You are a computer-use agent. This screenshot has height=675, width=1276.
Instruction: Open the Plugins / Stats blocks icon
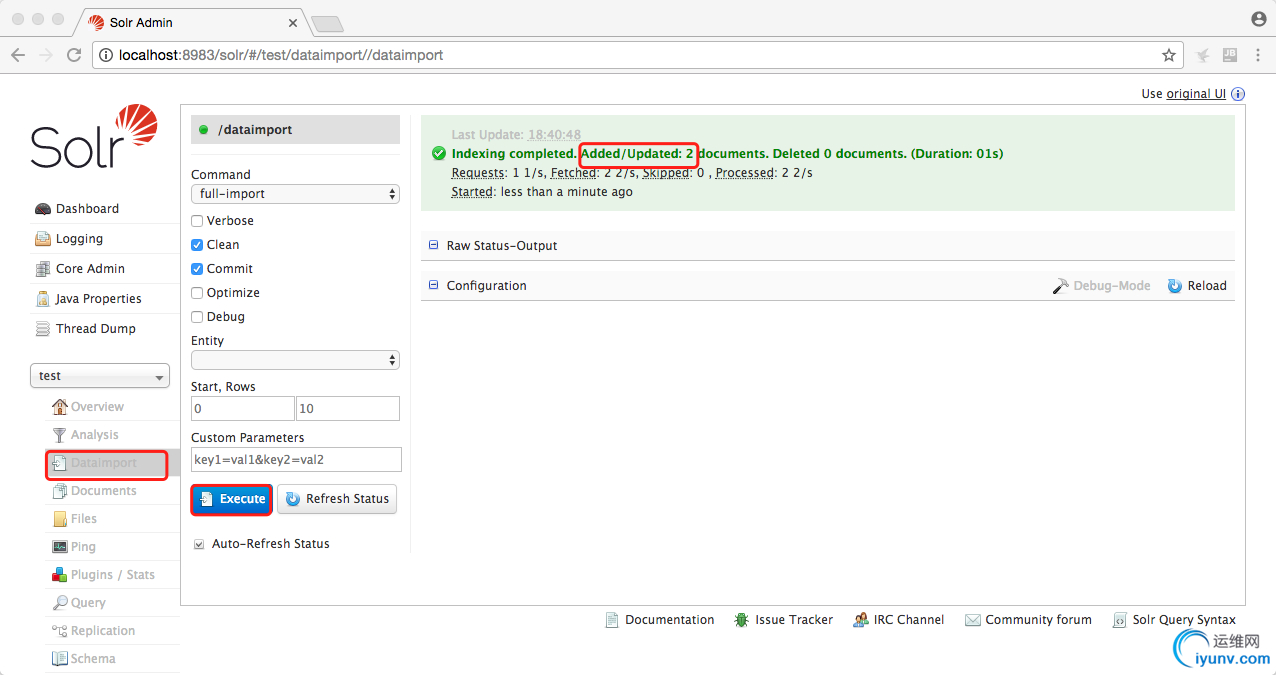(60, 575)
